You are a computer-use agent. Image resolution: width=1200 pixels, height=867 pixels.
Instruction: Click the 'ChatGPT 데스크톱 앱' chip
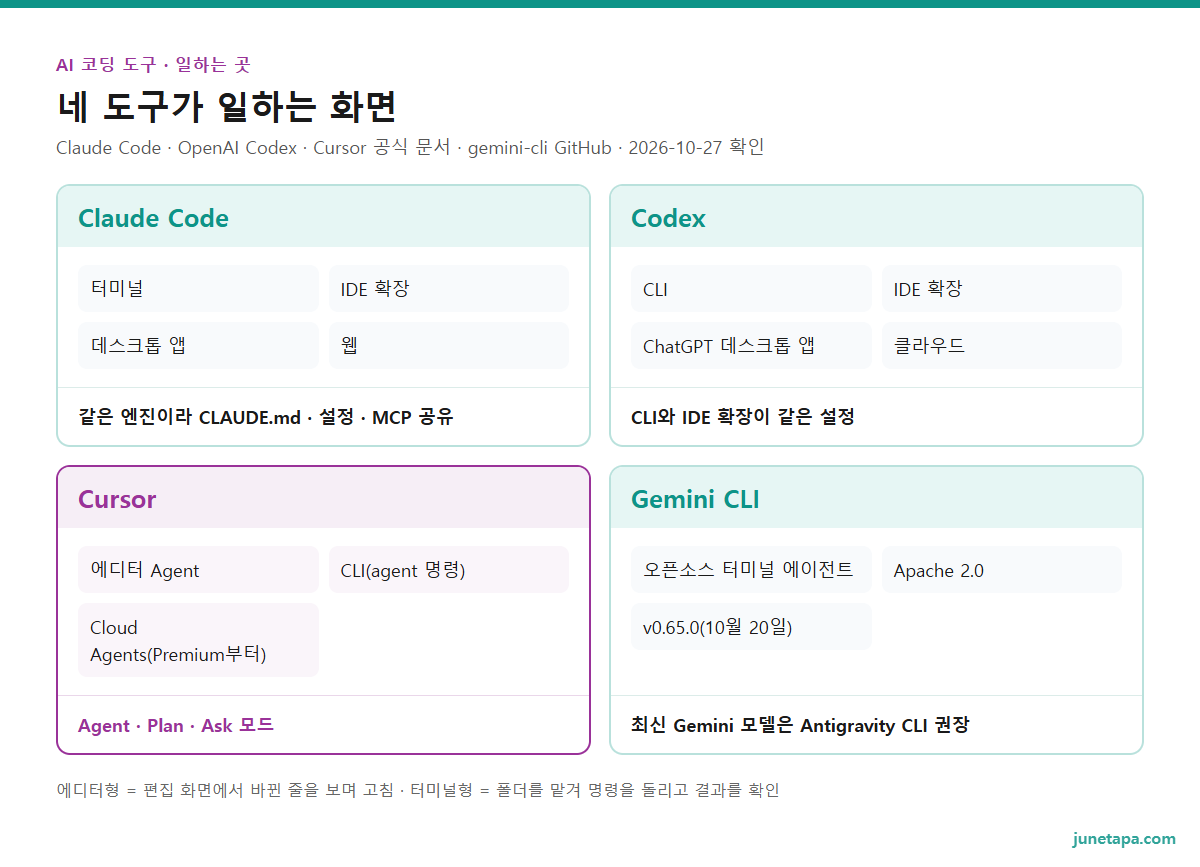(751, 345)
